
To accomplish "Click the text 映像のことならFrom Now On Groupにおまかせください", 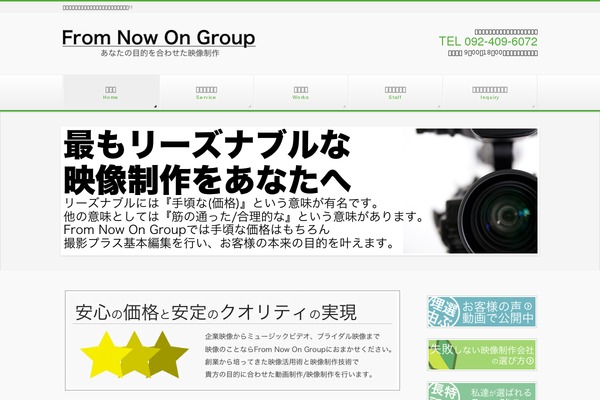I will pos(299,349).
